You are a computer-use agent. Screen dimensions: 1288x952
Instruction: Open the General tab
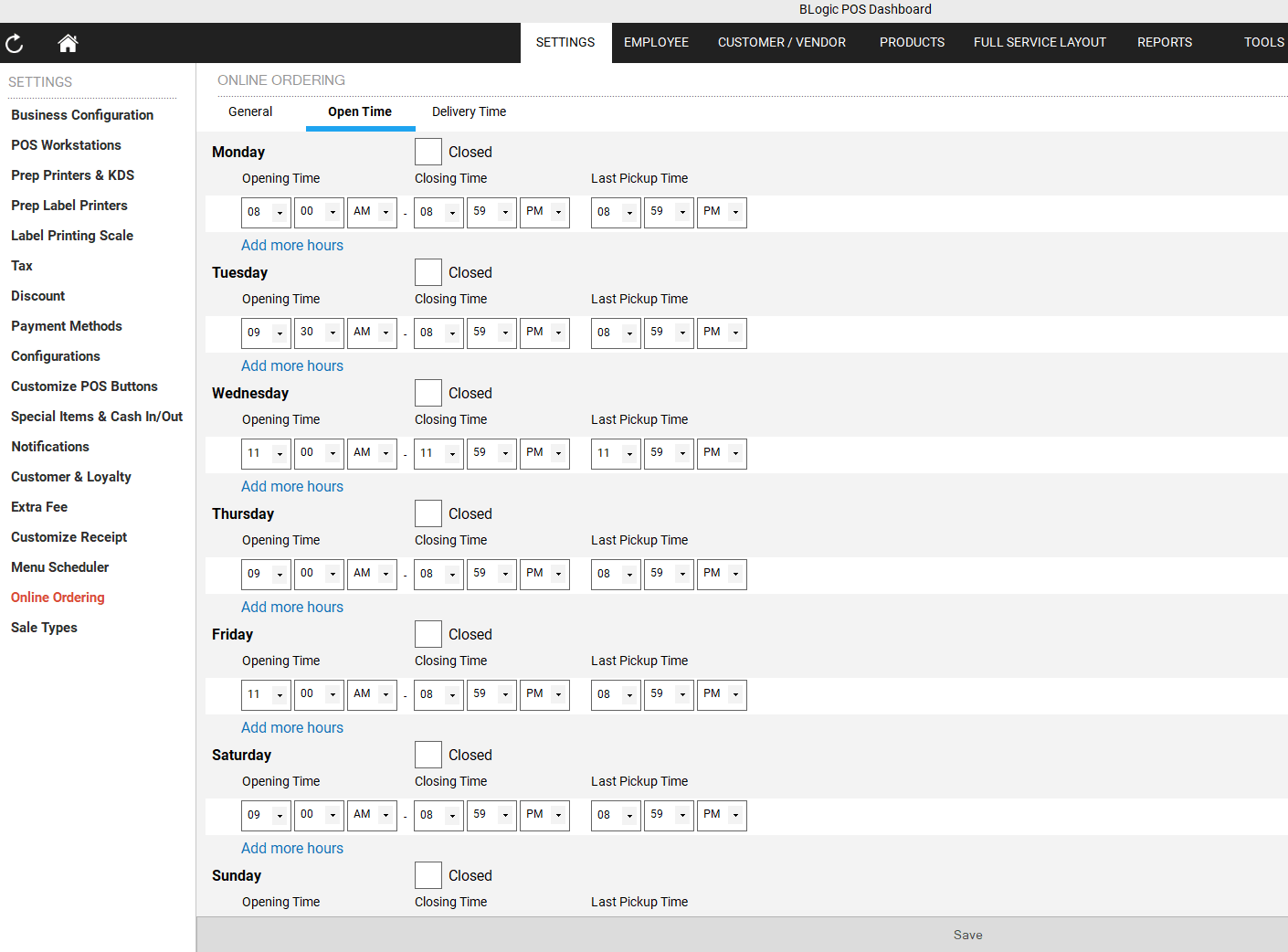(250, 111)
